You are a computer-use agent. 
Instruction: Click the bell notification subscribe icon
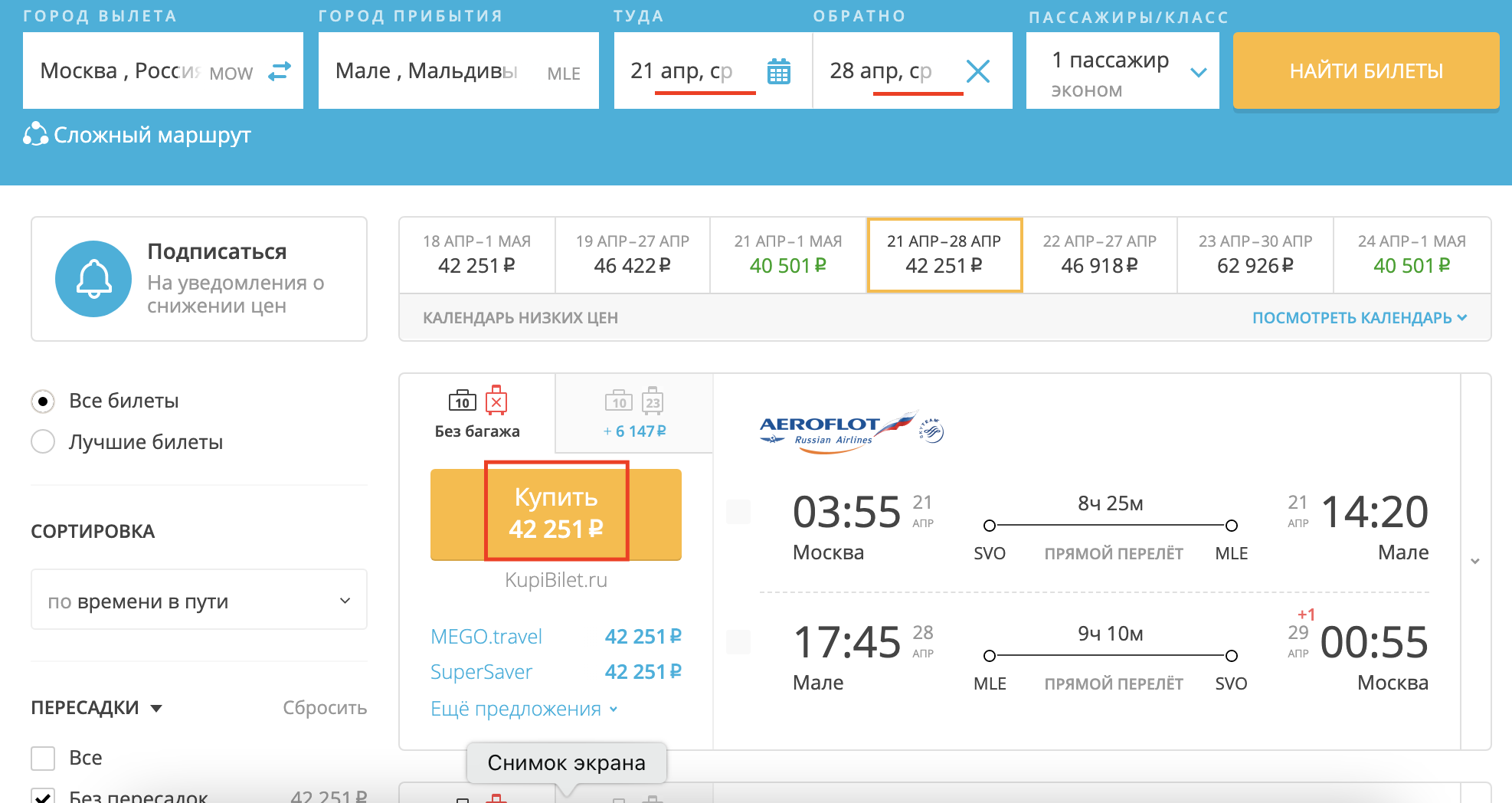[93, 279]
